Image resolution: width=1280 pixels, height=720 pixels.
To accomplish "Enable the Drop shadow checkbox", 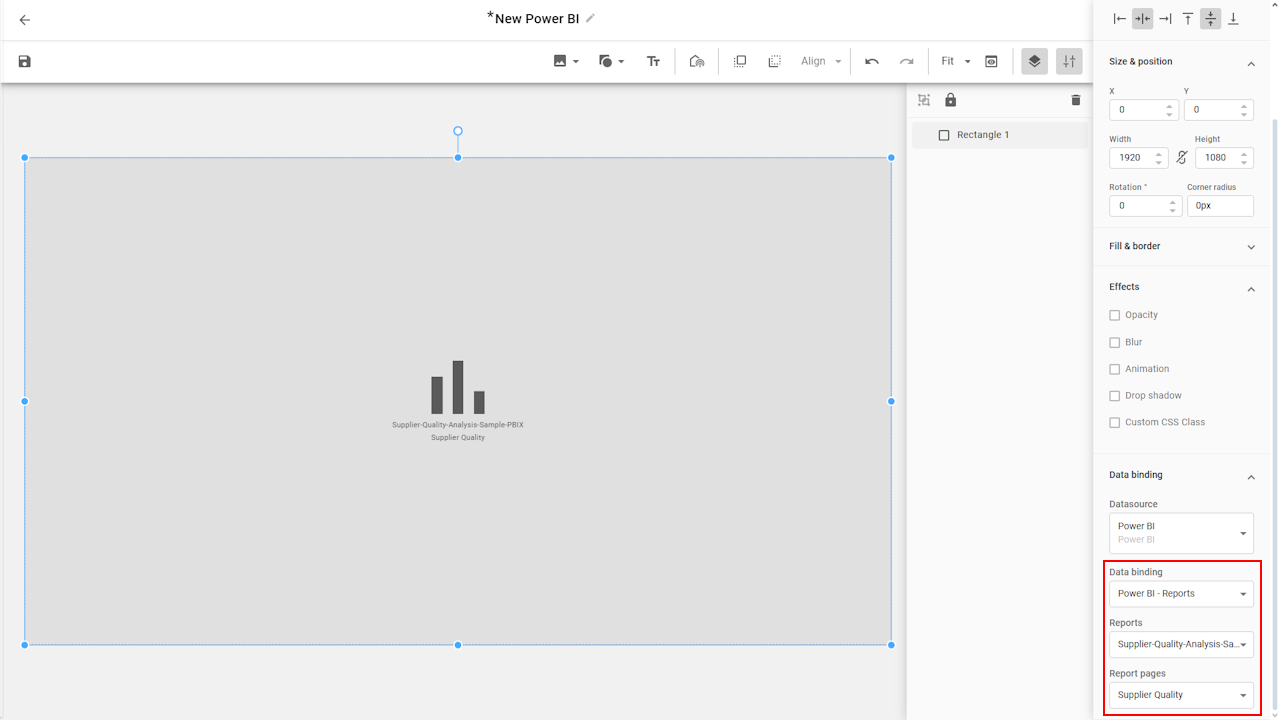I will click(1115, 396).
